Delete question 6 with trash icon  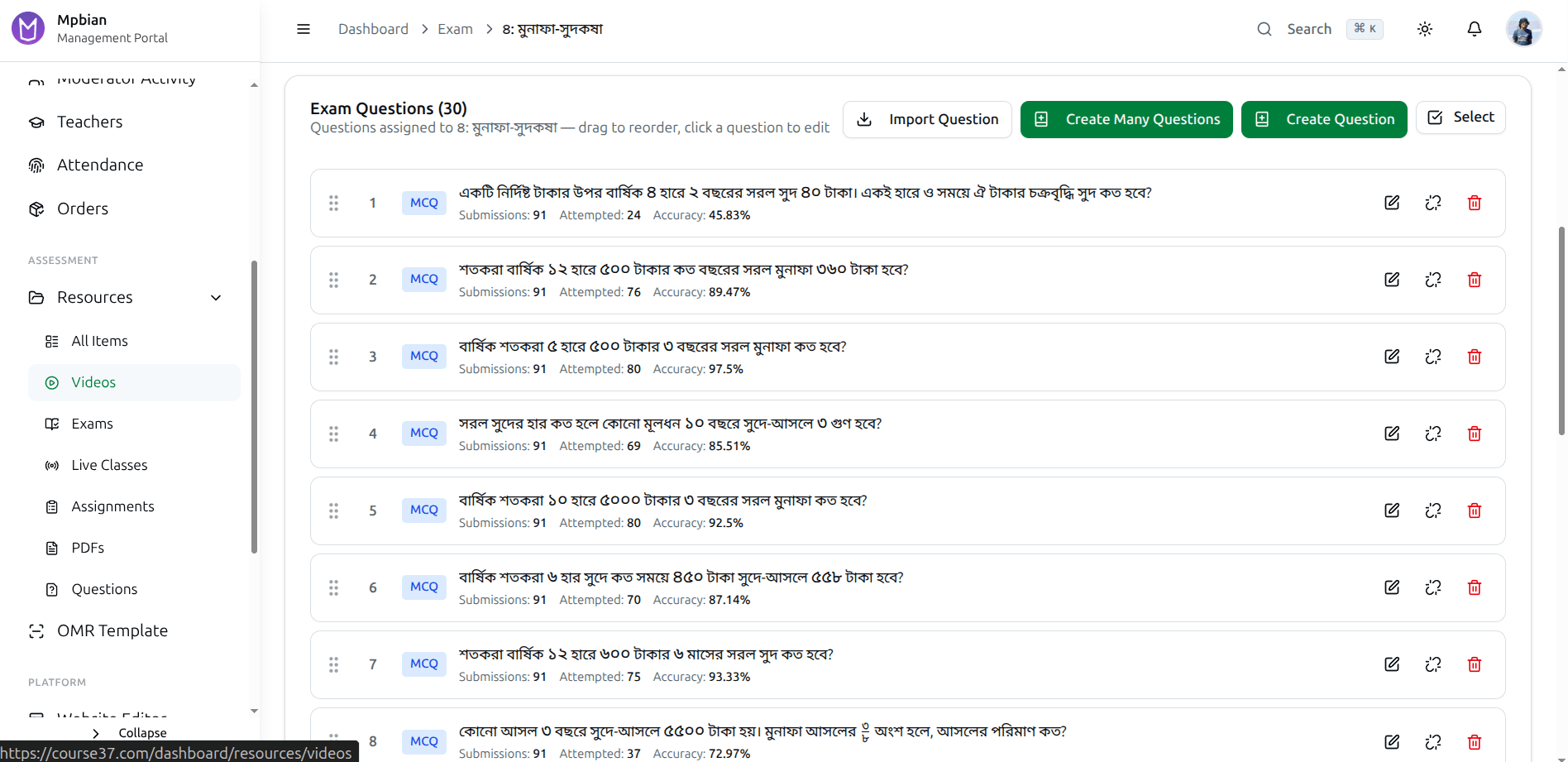[x=1475, y=587]
